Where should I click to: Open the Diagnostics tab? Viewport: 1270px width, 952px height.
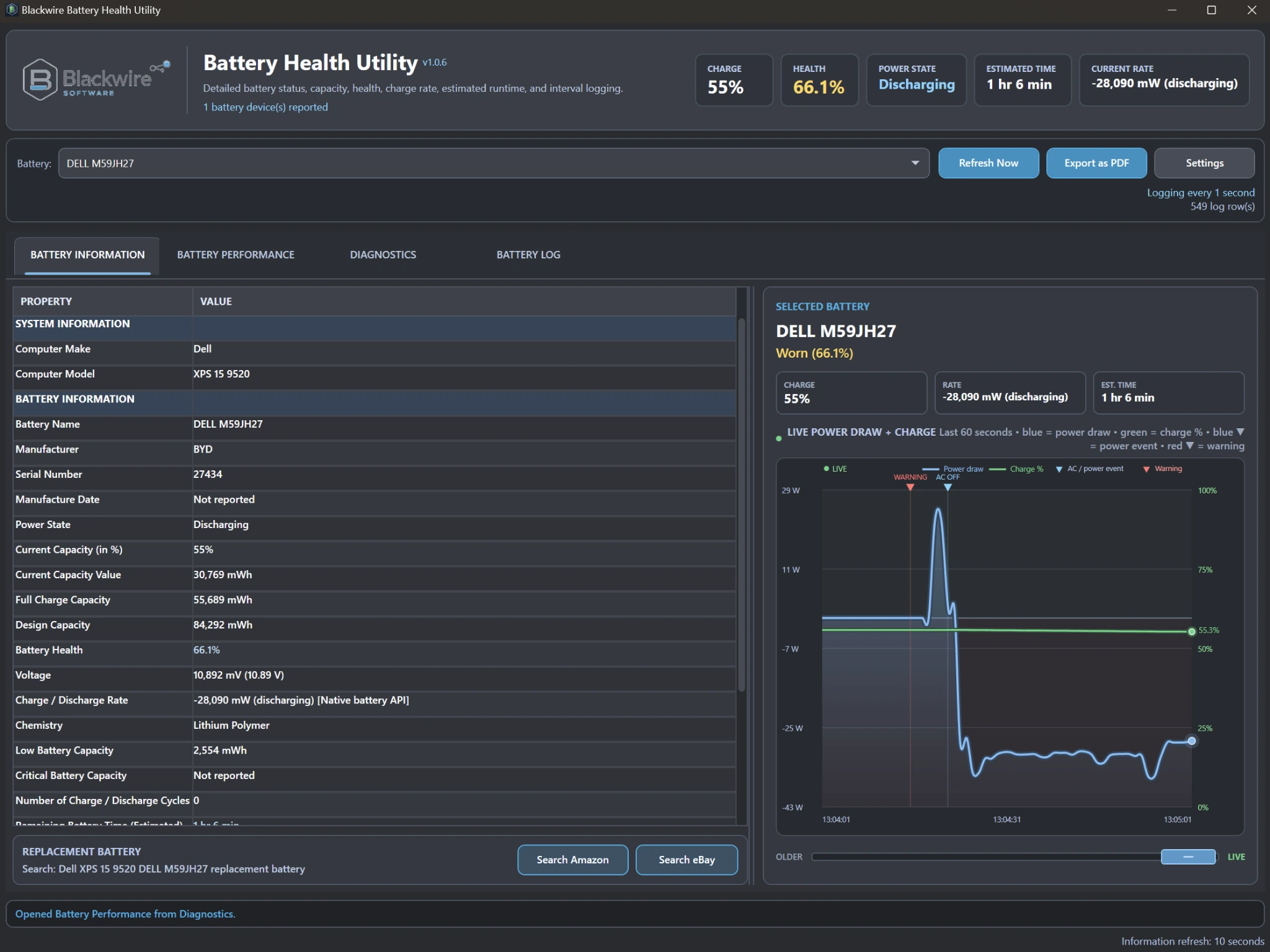click(383, 255)
